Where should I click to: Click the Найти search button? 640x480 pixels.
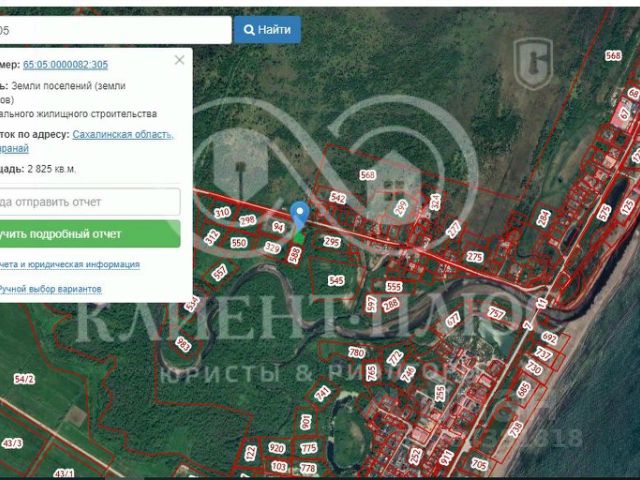pos(267,30)
